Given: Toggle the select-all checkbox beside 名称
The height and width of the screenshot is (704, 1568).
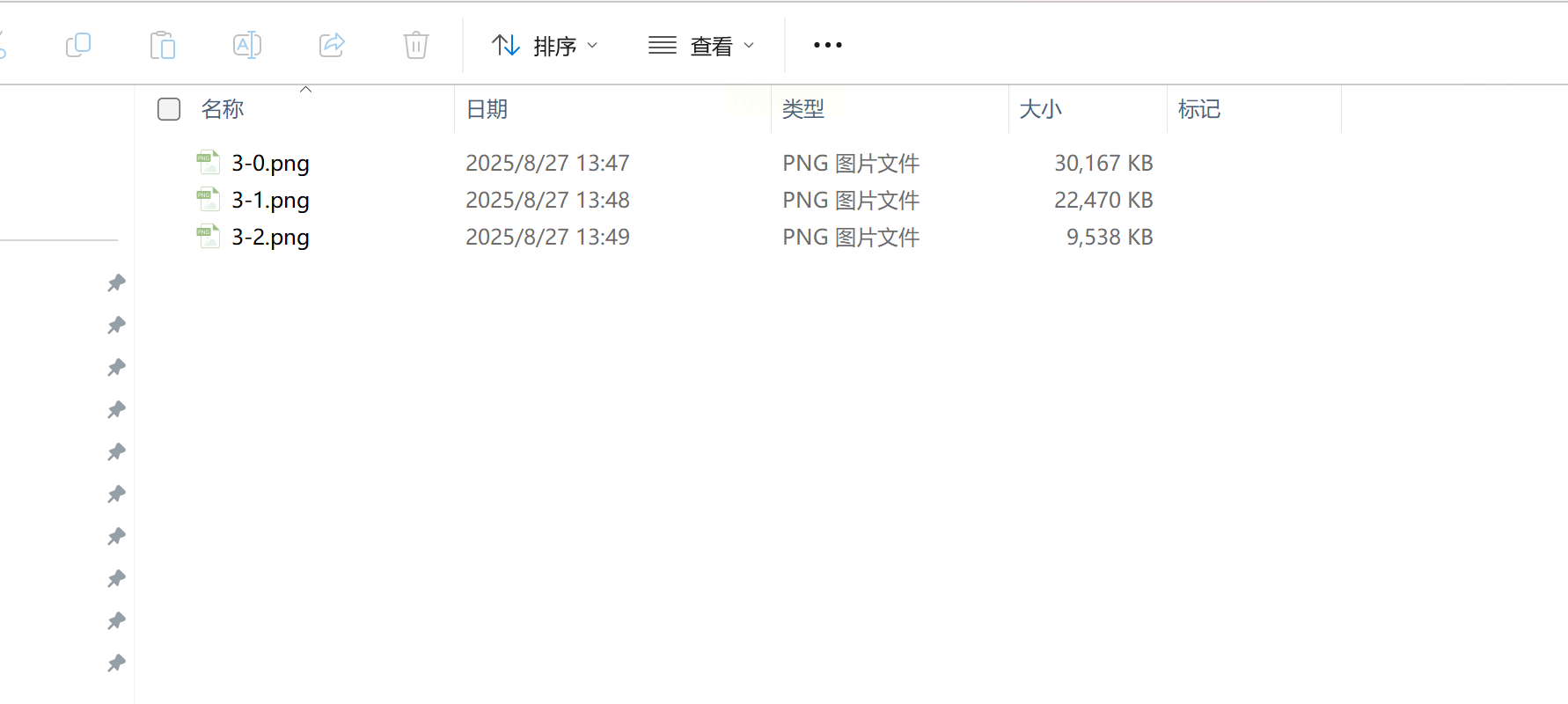Looking at the screenshot, I should 169,109.
